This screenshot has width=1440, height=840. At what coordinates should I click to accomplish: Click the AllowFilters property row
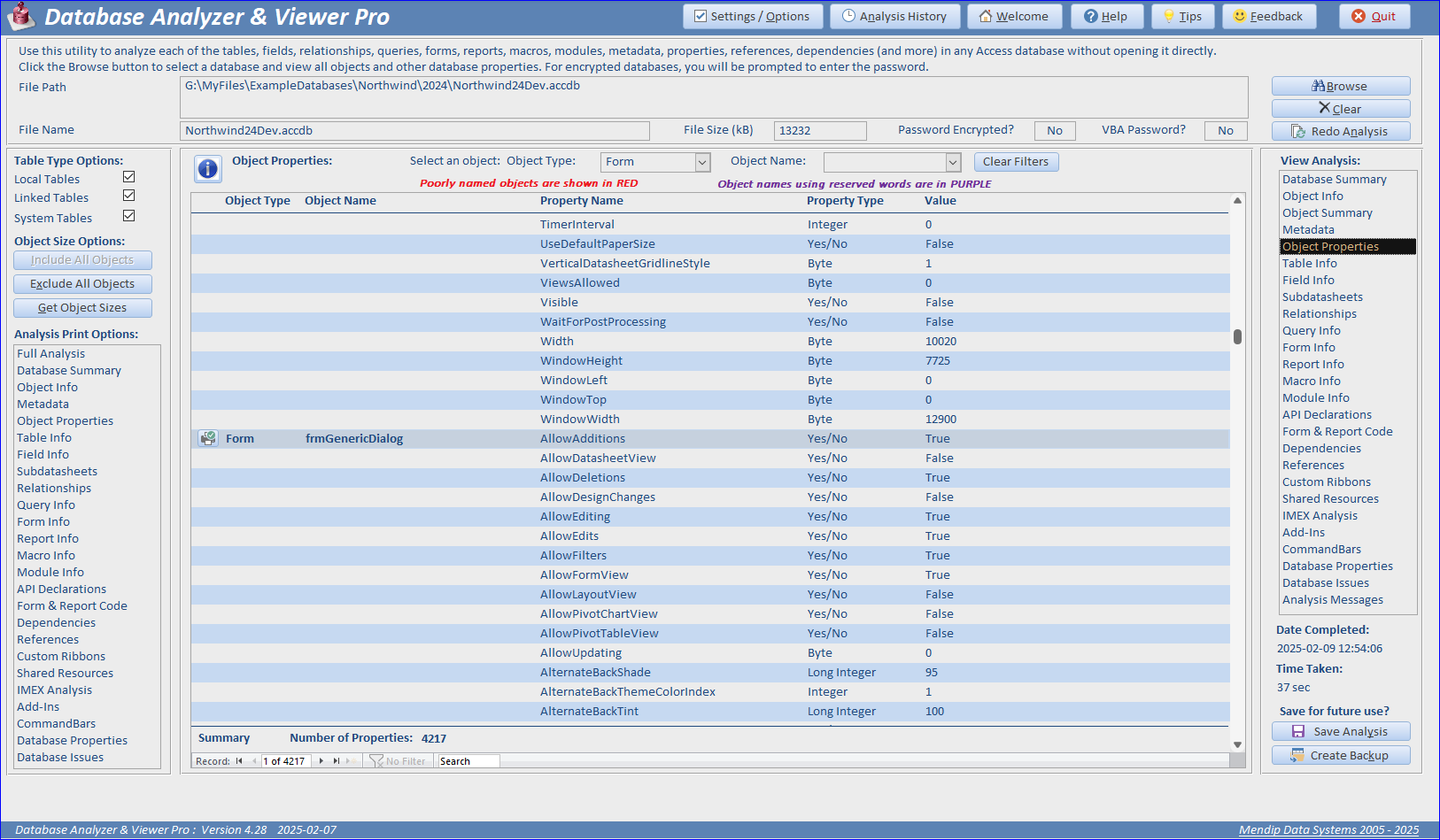click(710, 556)
